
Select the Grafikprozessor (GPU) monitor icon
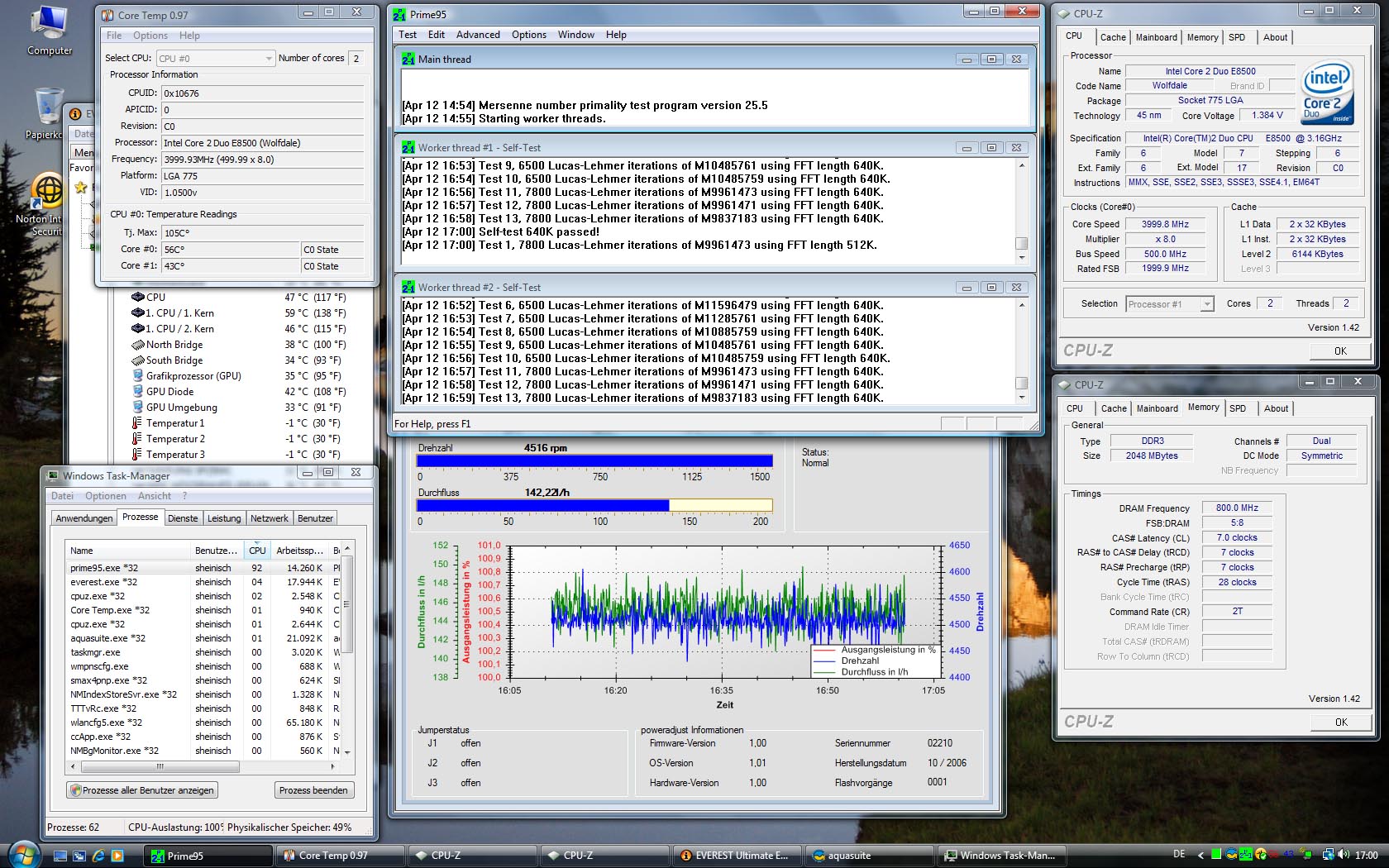coord(138,375)
